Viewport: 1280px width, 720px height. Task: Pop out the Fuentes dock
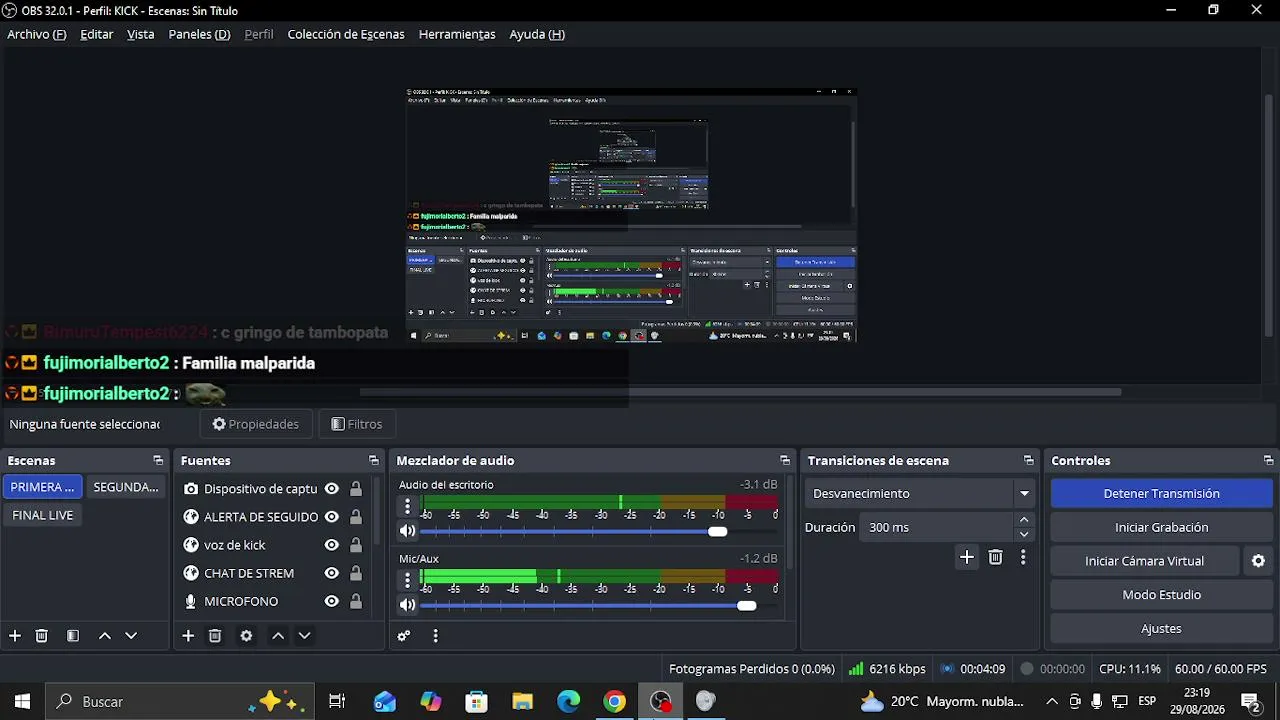(x=374, y=461)
